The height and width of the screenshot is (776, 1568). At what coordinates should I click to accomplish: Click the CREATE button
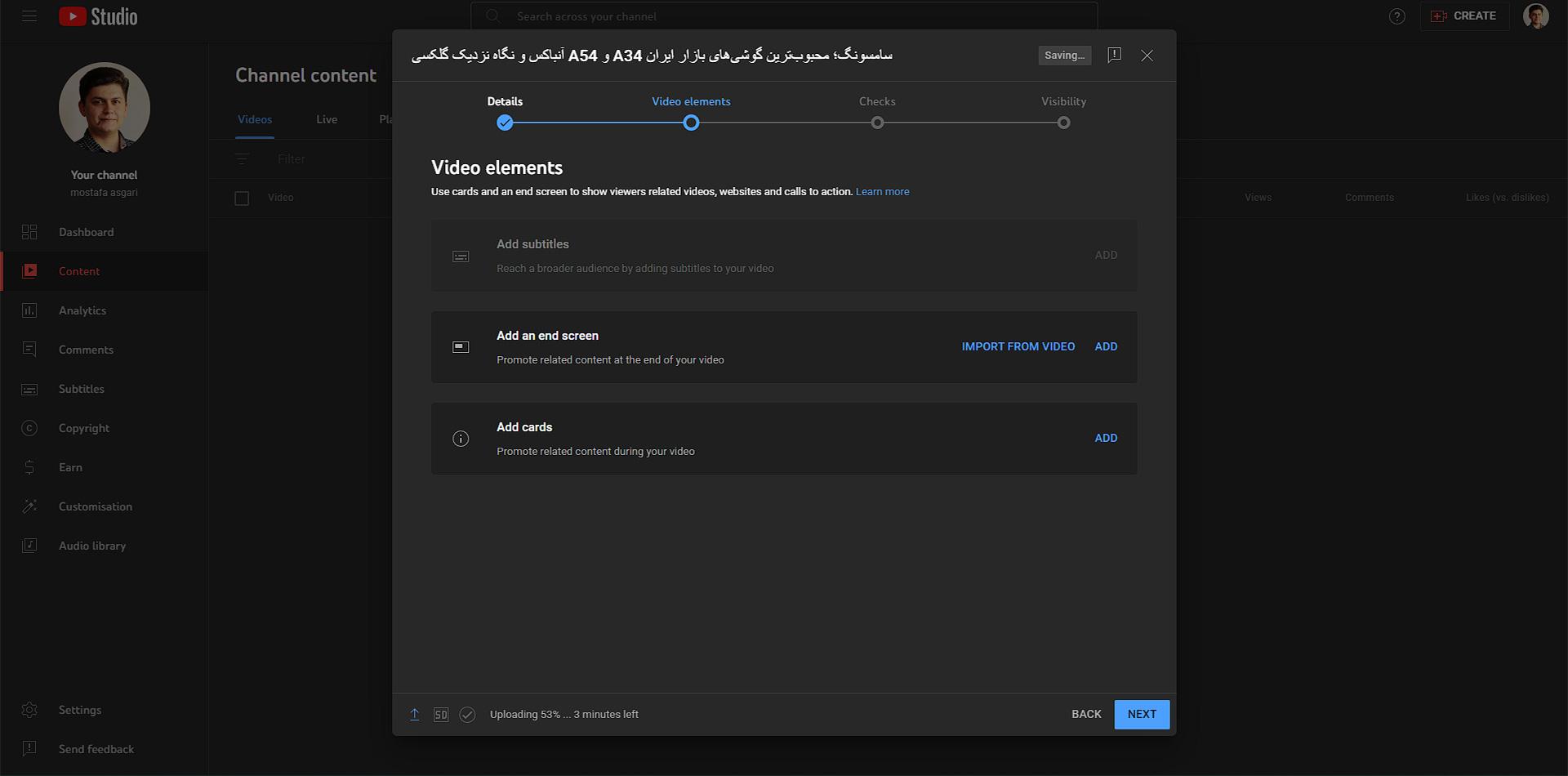click(x=1465, y=16)
